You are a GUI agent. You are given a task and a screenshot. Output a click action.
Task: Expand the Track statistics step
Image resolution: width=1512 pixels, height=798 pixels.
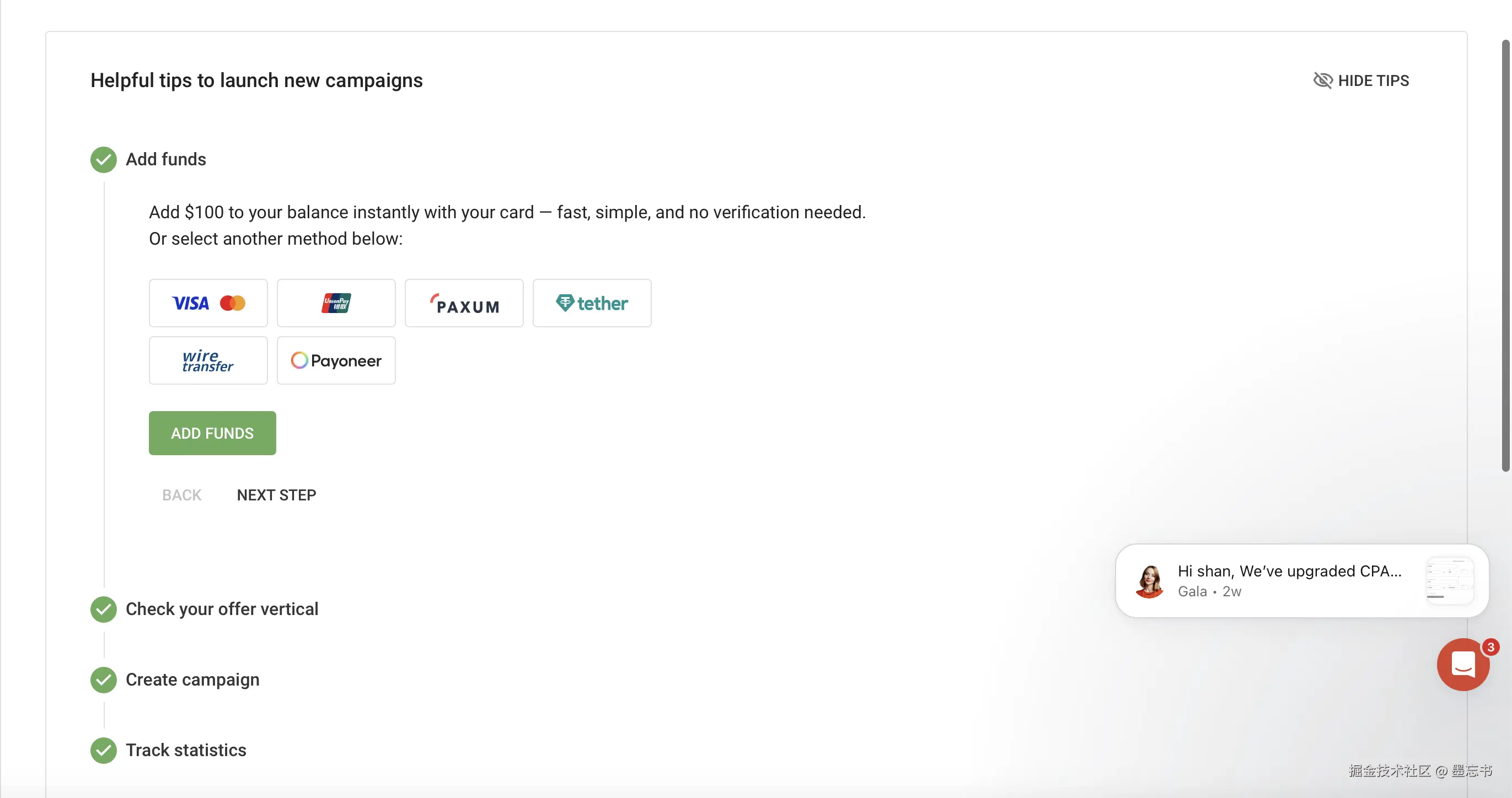pyautogui.click(x=186, y=750)
